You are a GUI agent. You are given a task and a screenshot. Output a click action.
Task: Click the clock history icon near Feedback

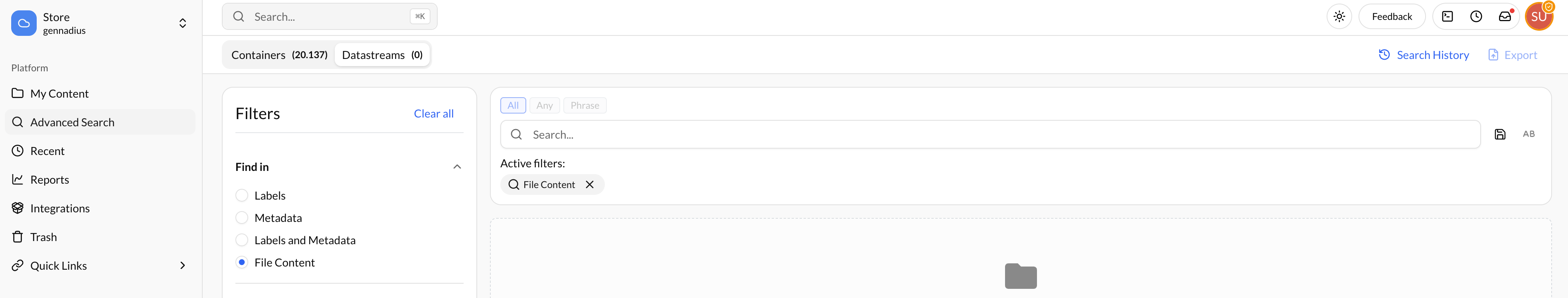(1476, 16)
